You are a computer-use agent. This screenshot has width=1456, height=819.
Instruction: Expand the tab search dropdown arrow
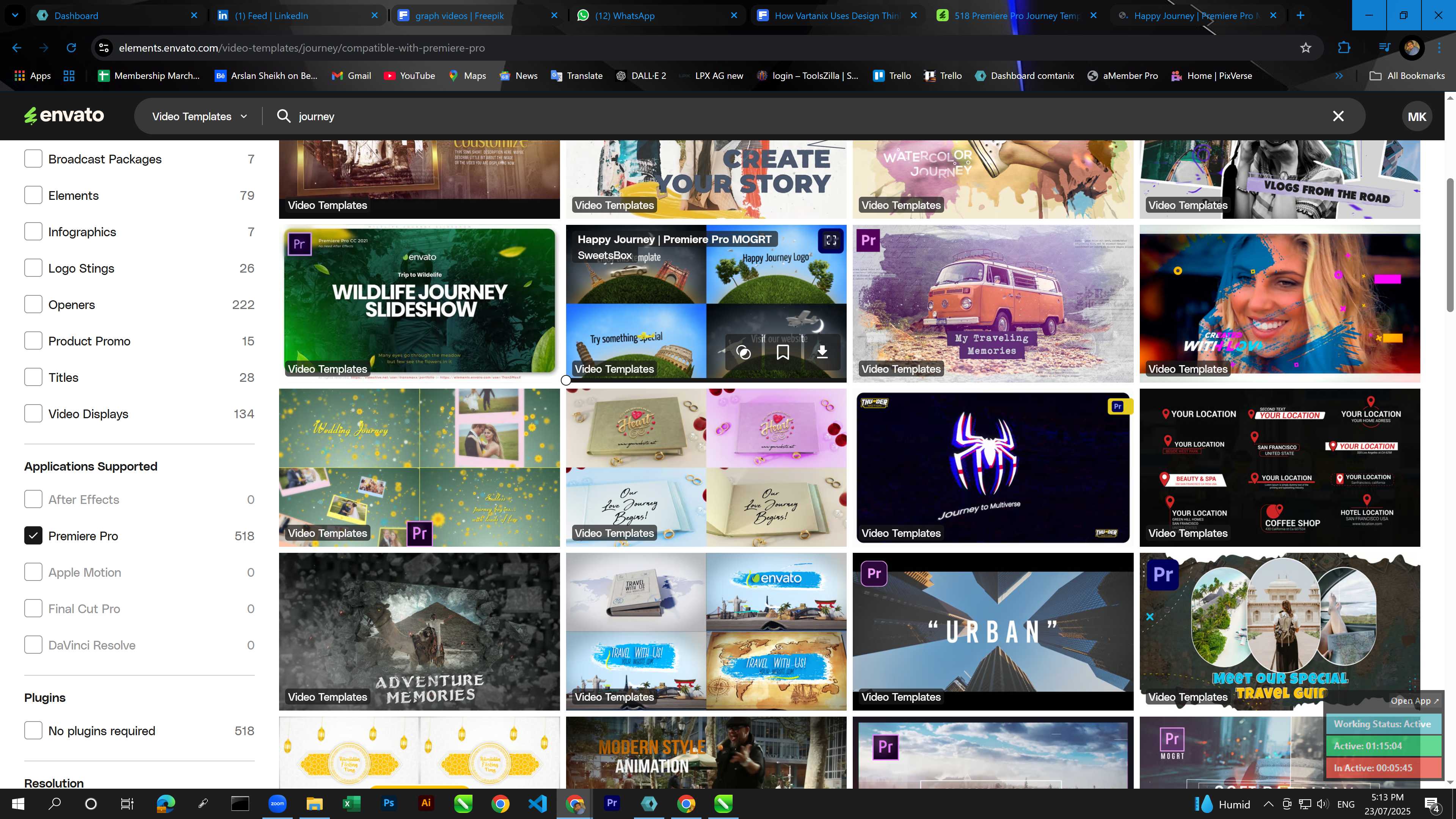coord(15,15)
